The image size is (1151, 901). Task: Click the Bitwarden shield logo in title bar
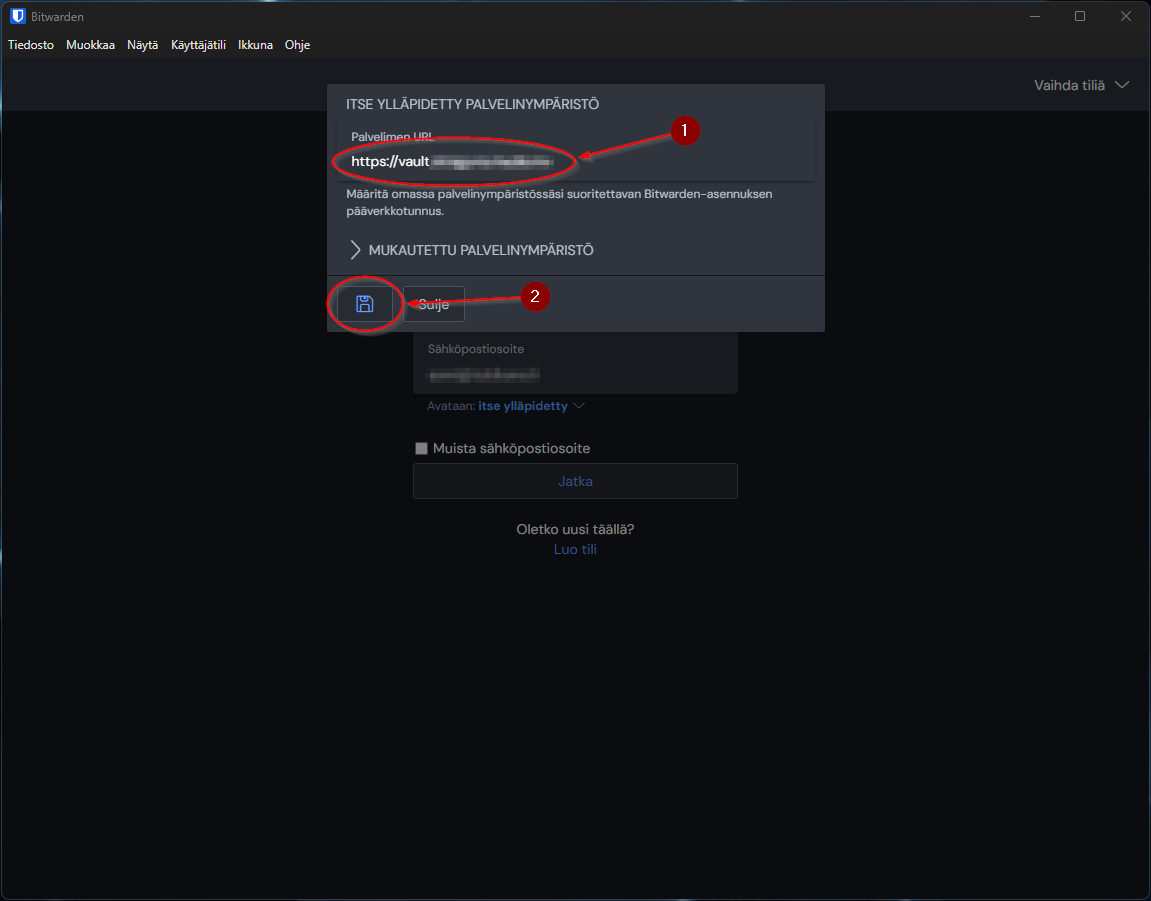click(18, 16)
